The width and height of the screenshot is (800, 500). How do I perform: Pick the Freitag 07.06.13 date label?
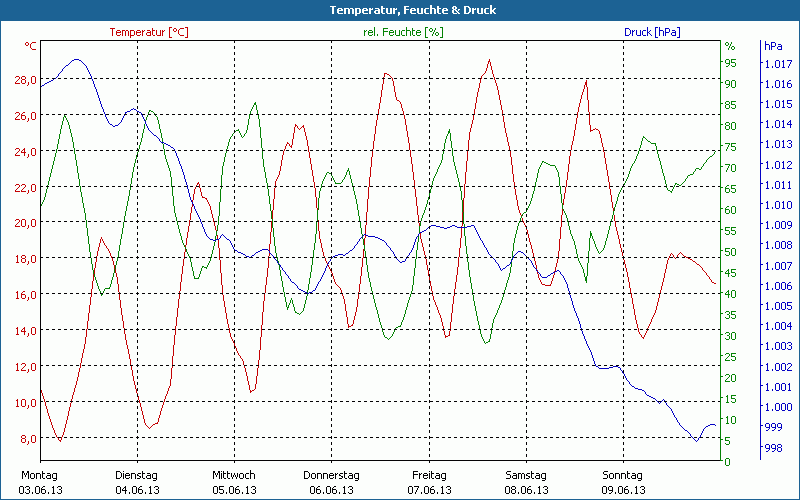tap(429, 482)
